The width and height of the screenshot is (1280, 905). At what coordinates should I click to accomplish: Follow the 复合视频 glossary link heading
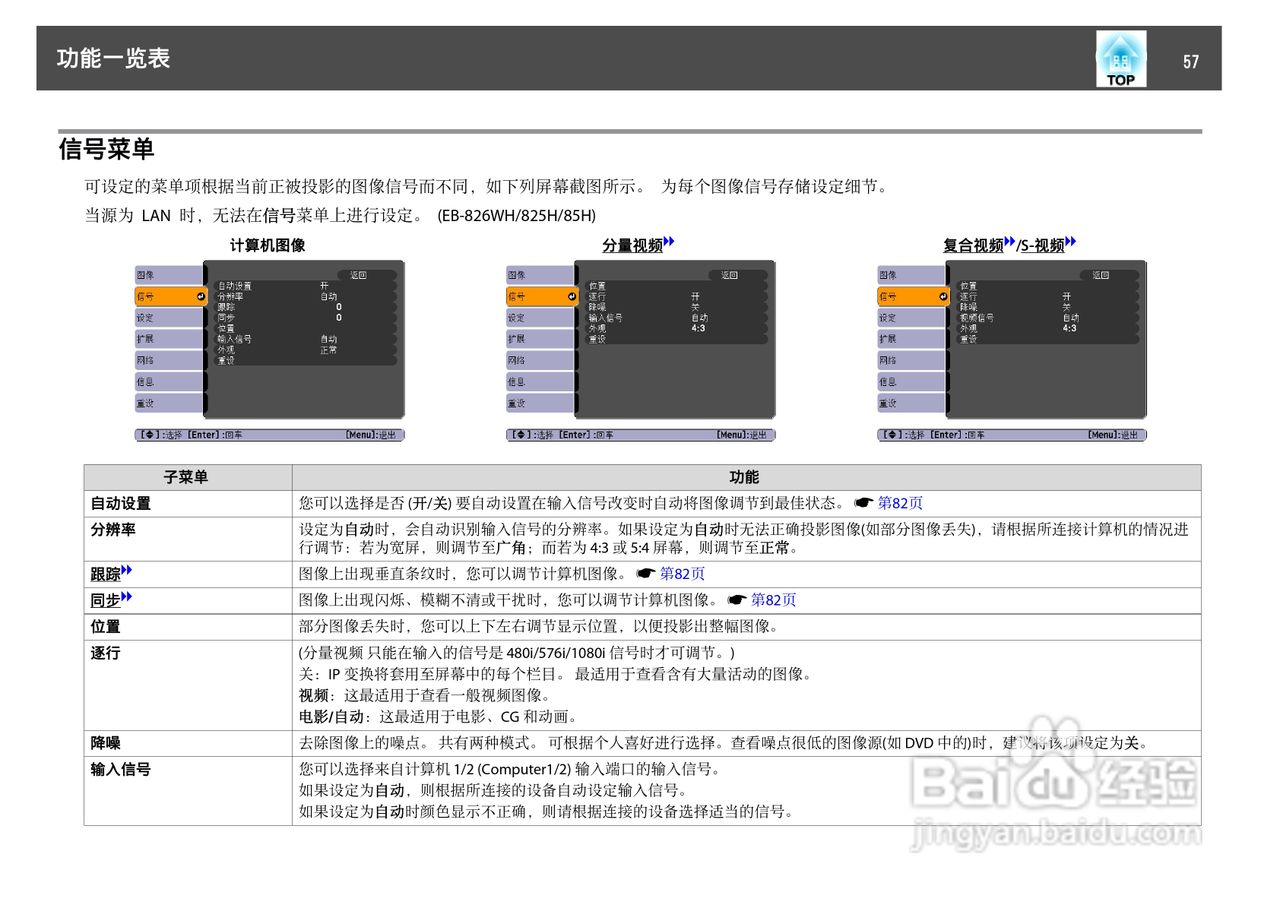973,245
